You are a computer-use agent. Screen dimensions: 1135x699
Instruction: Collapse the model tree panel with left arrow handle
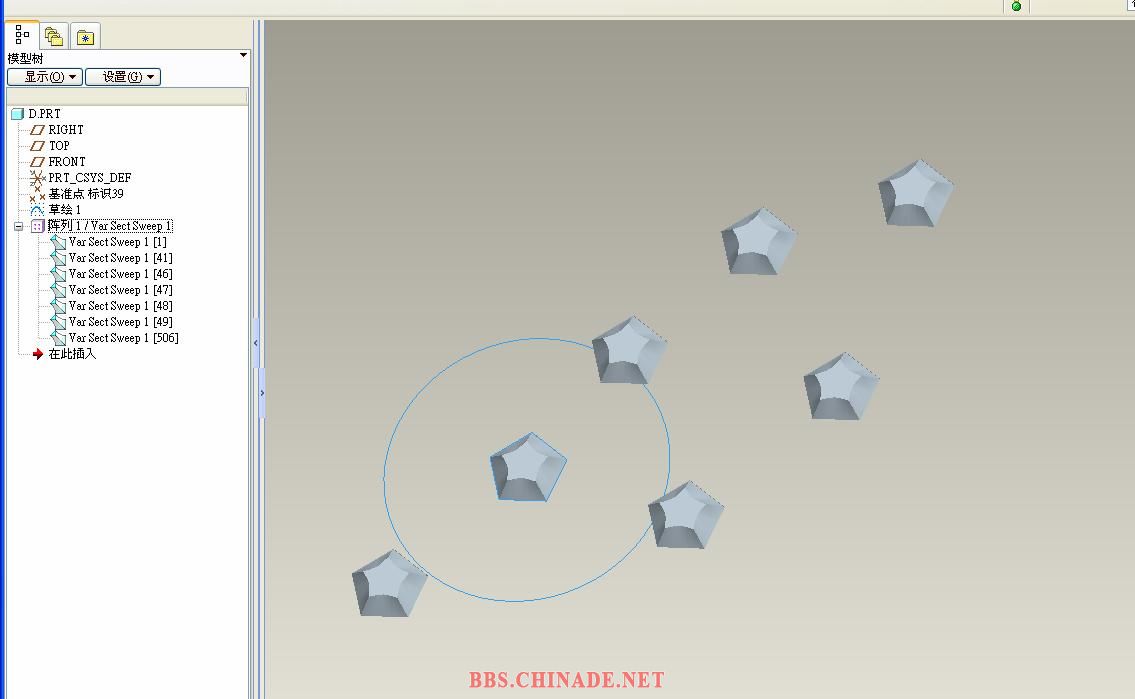(256, 343)
